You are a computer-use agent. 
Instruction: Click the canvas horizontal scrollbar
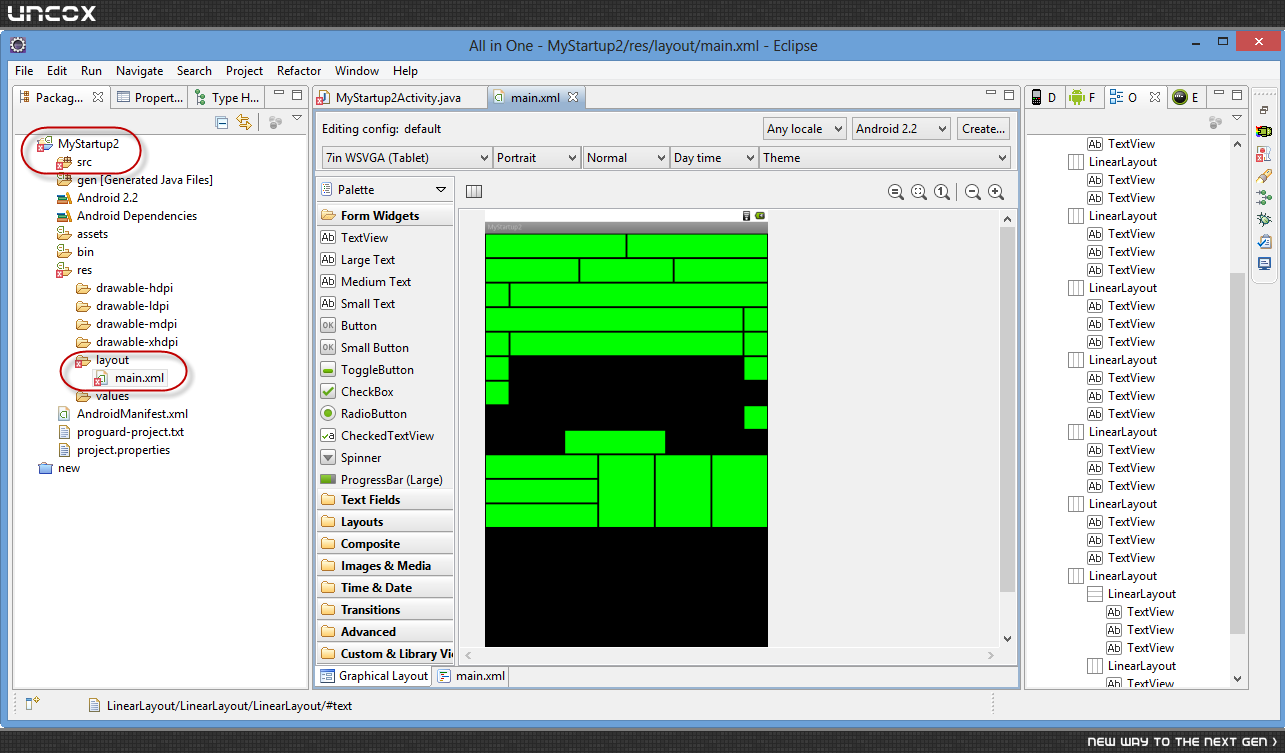click(x=728, y=655)
